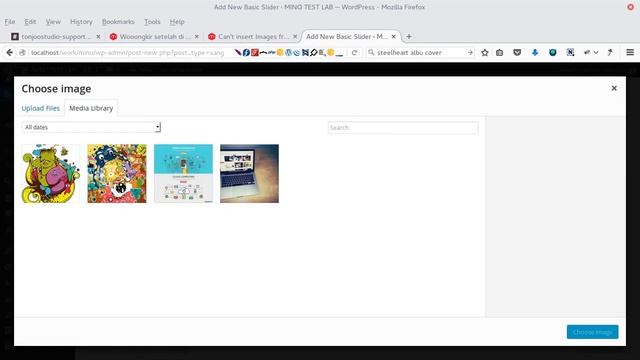The height and width of the screenshot is (360, 640).
Task: Close the tonjoostudio-support tab
Action: (98, 36)
